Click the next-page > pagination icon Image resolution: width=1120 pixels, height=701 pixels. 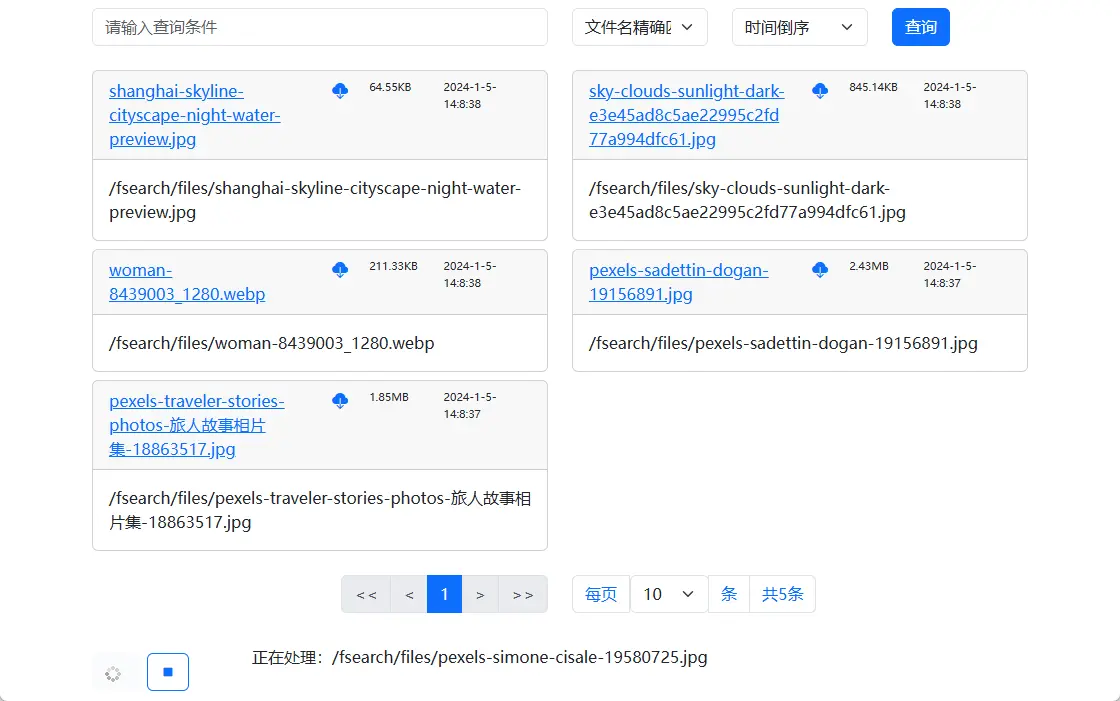480,593
